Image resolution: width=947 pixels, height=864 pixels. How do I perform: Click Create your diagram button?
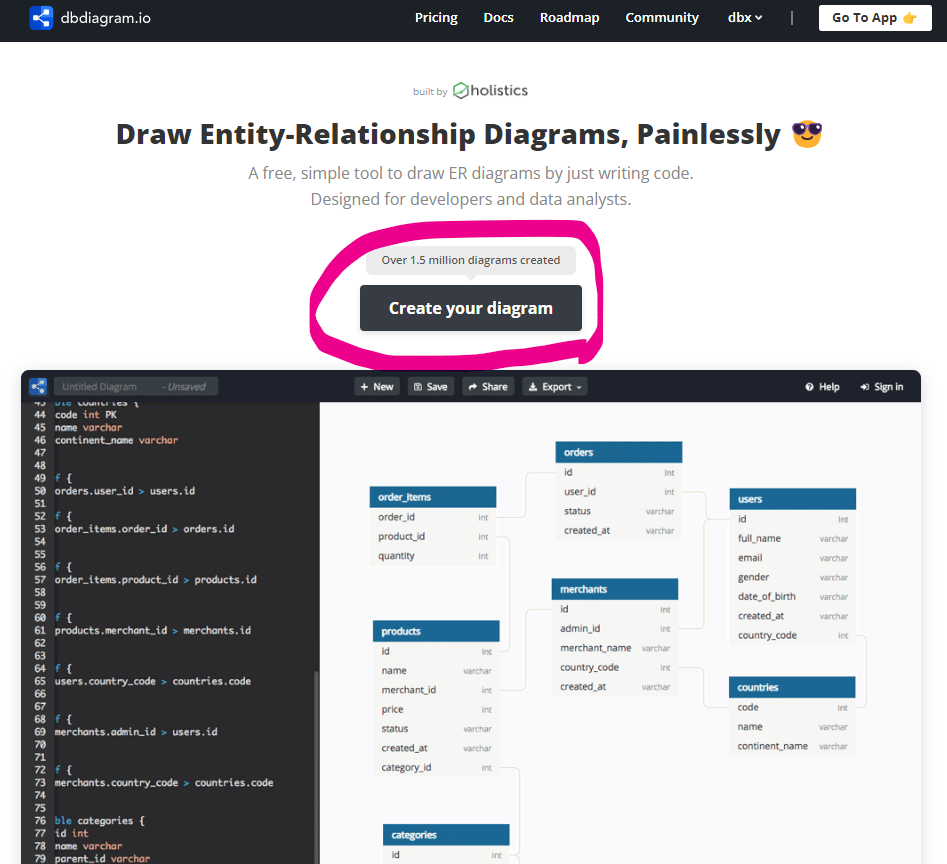(470, 308)
